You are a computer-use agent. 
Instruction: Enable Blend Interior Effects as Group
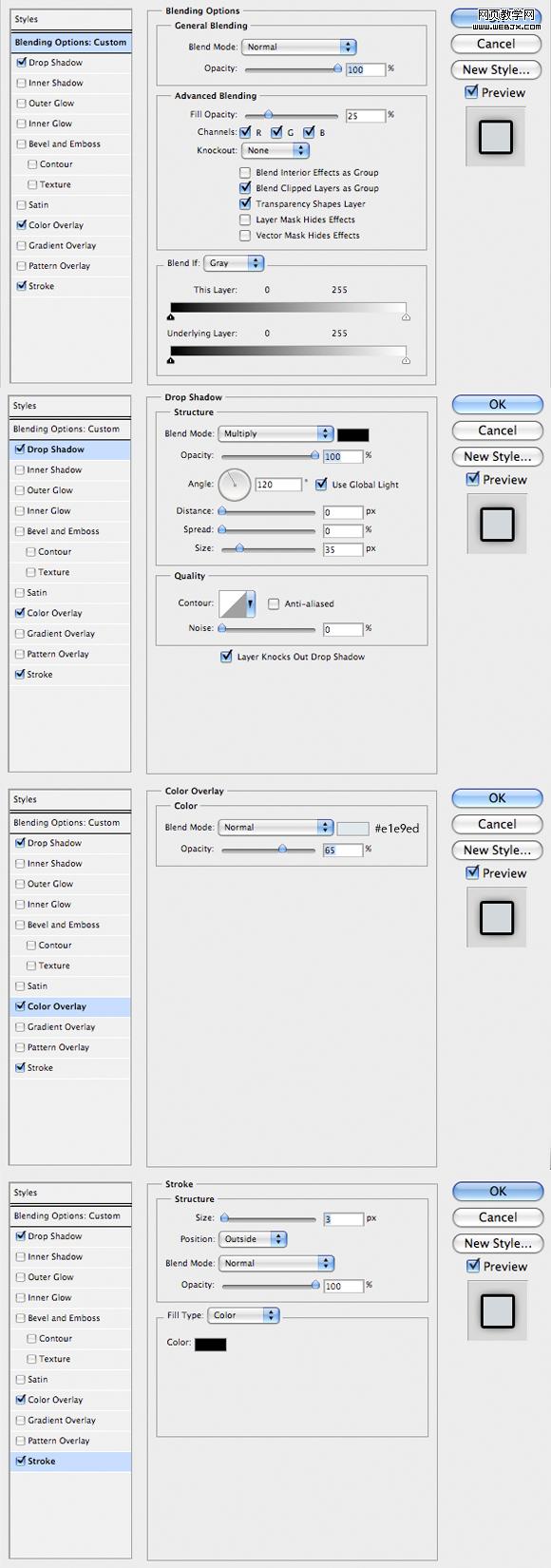coord(245,173)
